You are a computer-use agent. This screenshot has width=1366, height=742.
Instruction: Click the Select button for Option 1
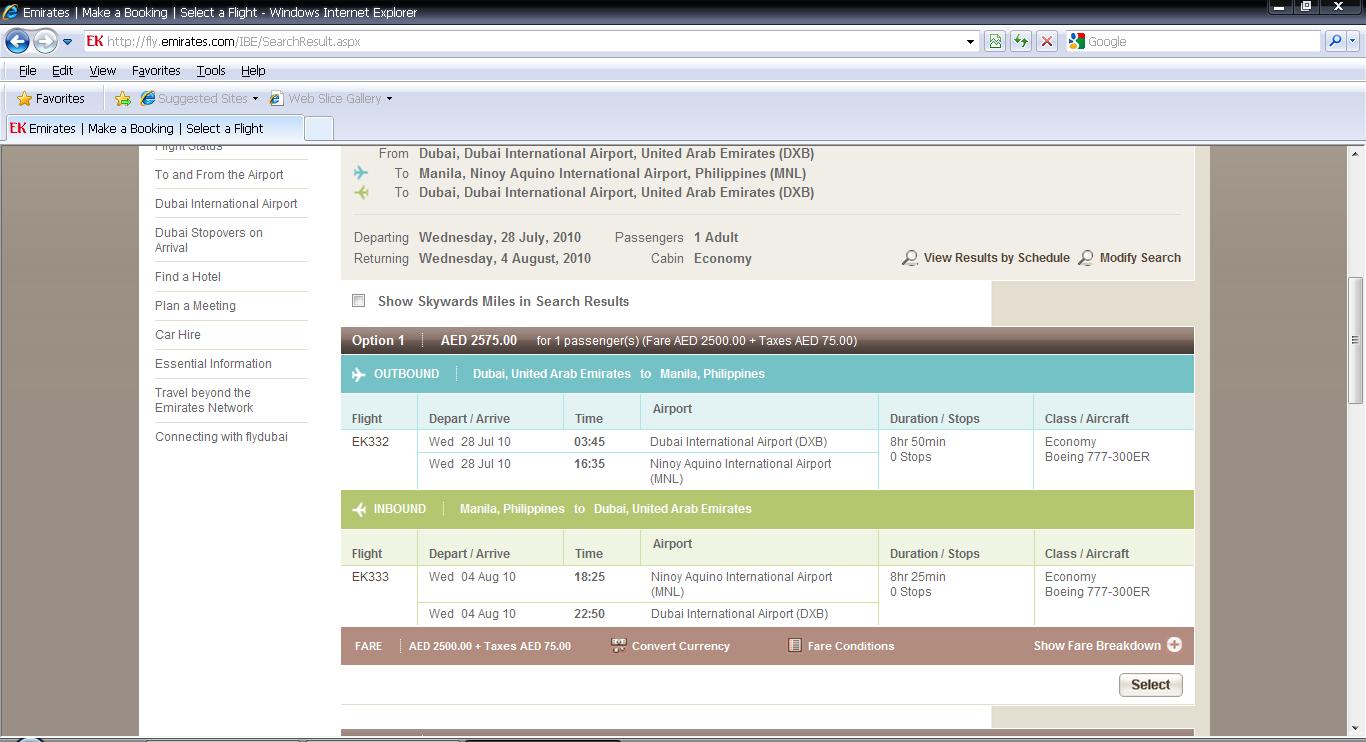[x=1151, y=685]
